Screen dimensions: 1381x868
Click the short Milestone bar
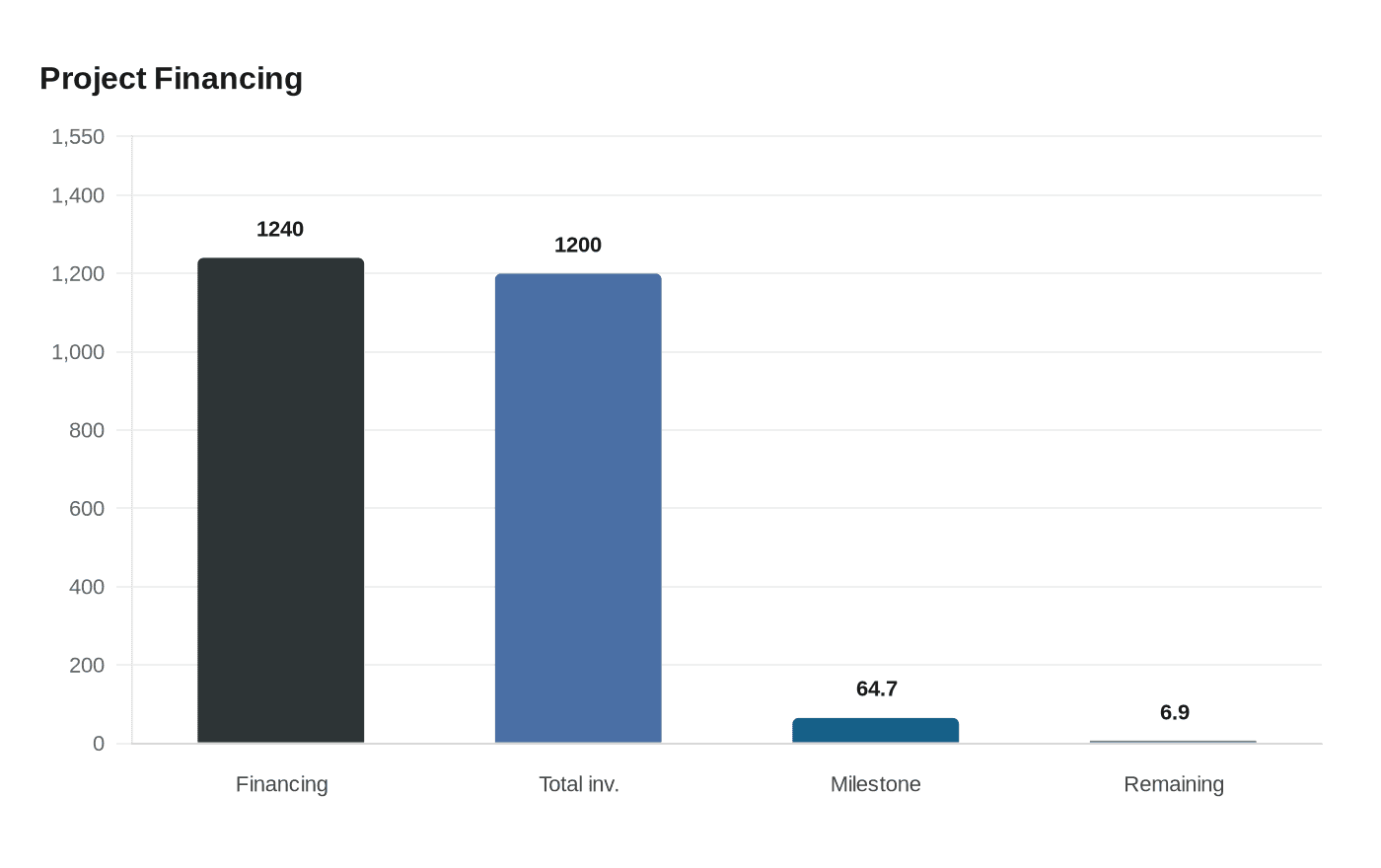tap(875, 731)
